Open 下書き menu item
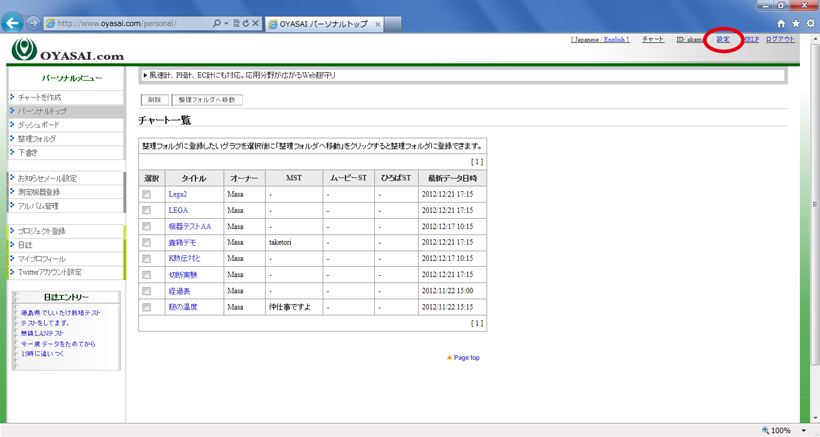Image resolution: width=820 pixels, height=437 pixels. click(x=28, y=153)
